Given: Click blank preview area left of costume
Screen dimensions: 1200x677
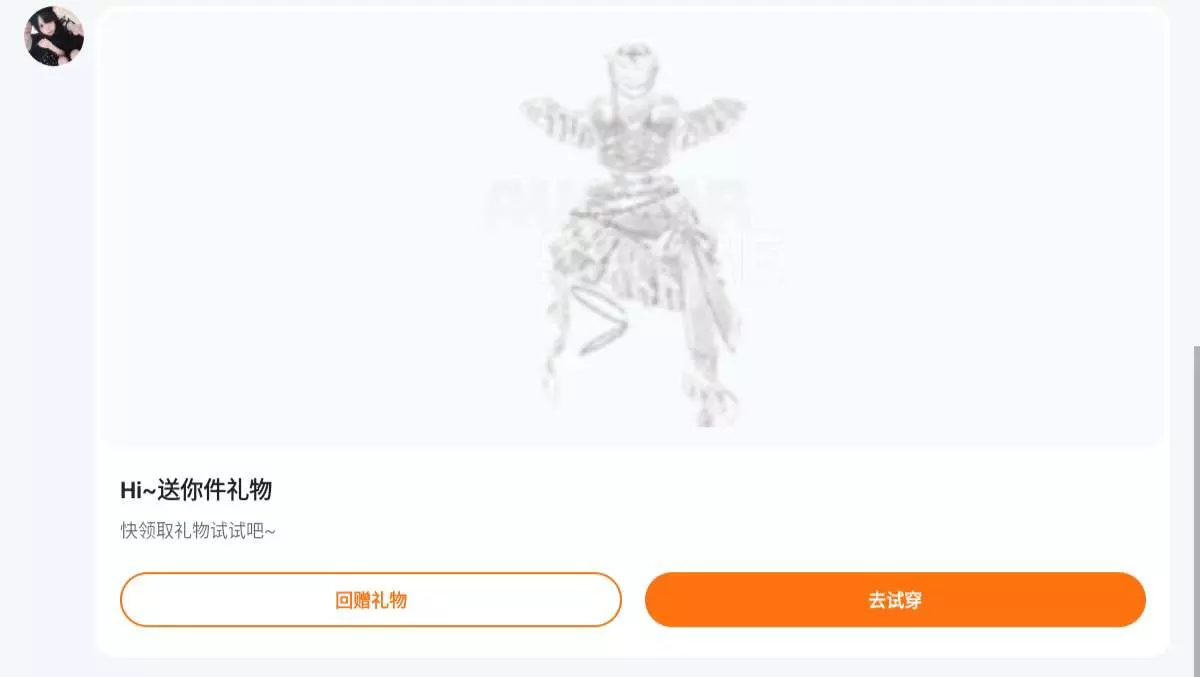Looking at the screenshot, I should point(300,230).
